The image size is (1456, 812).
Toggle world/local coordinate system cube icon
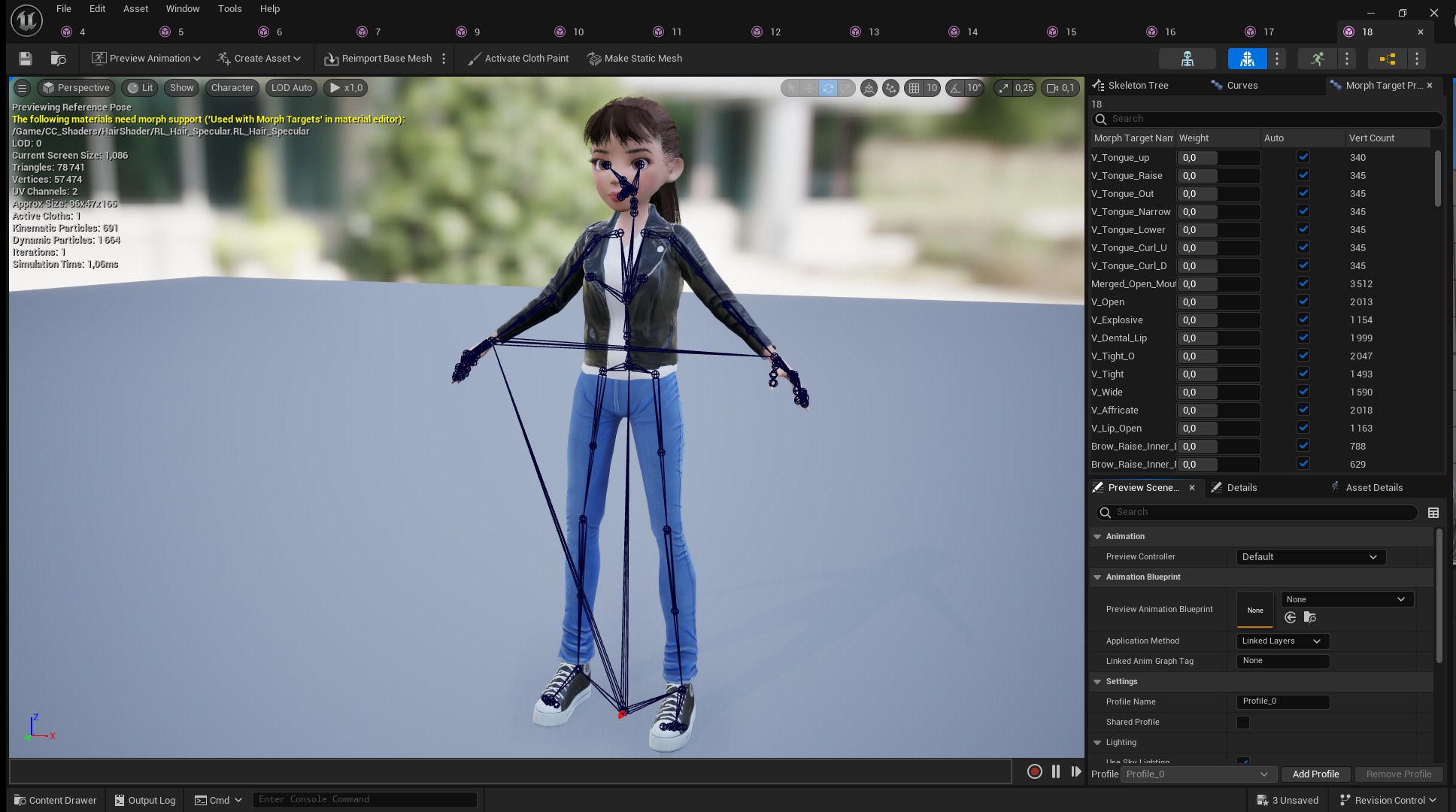[x=869, y=88]
